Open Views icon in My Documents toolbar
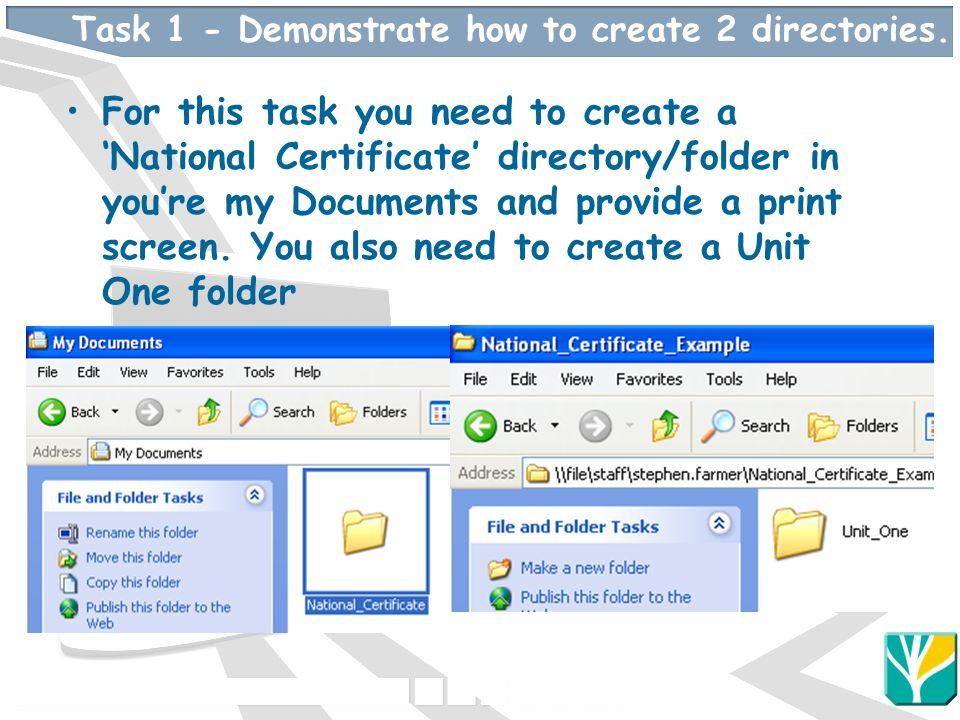This screenshot has height=720, width=960. (440, 413)
